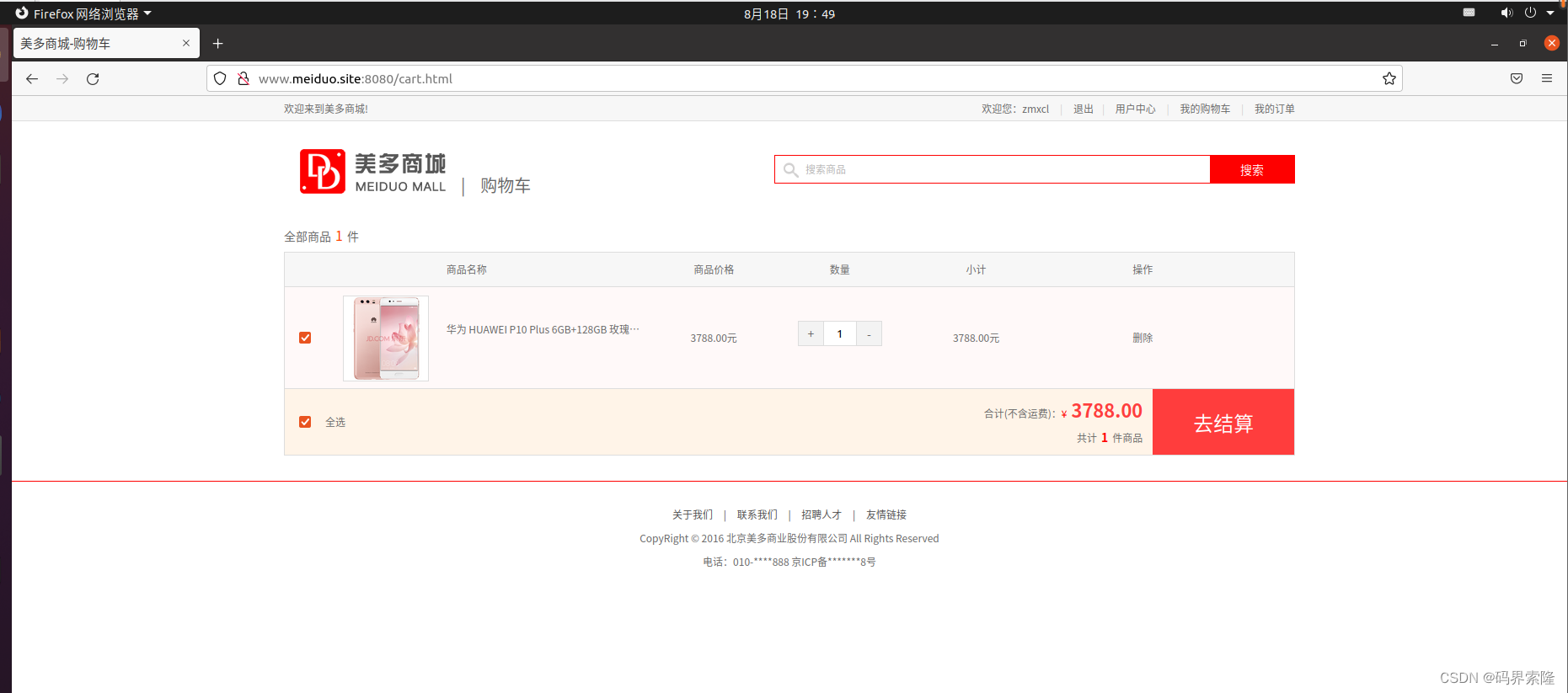Open 我的购物车 link

[x=1205, y=109]
